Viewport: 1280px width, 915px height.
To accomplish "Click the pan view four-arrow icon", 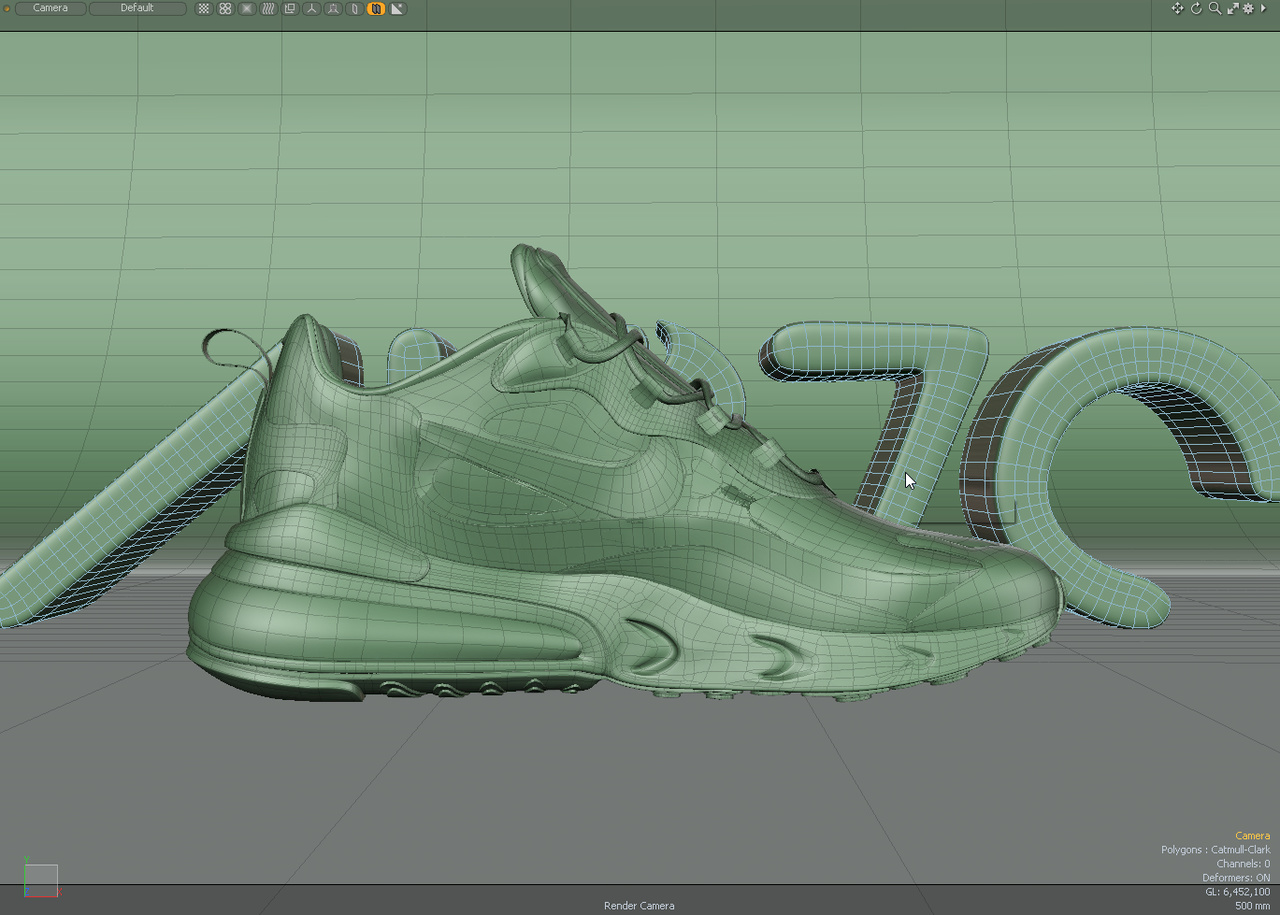I will 1177,8.
